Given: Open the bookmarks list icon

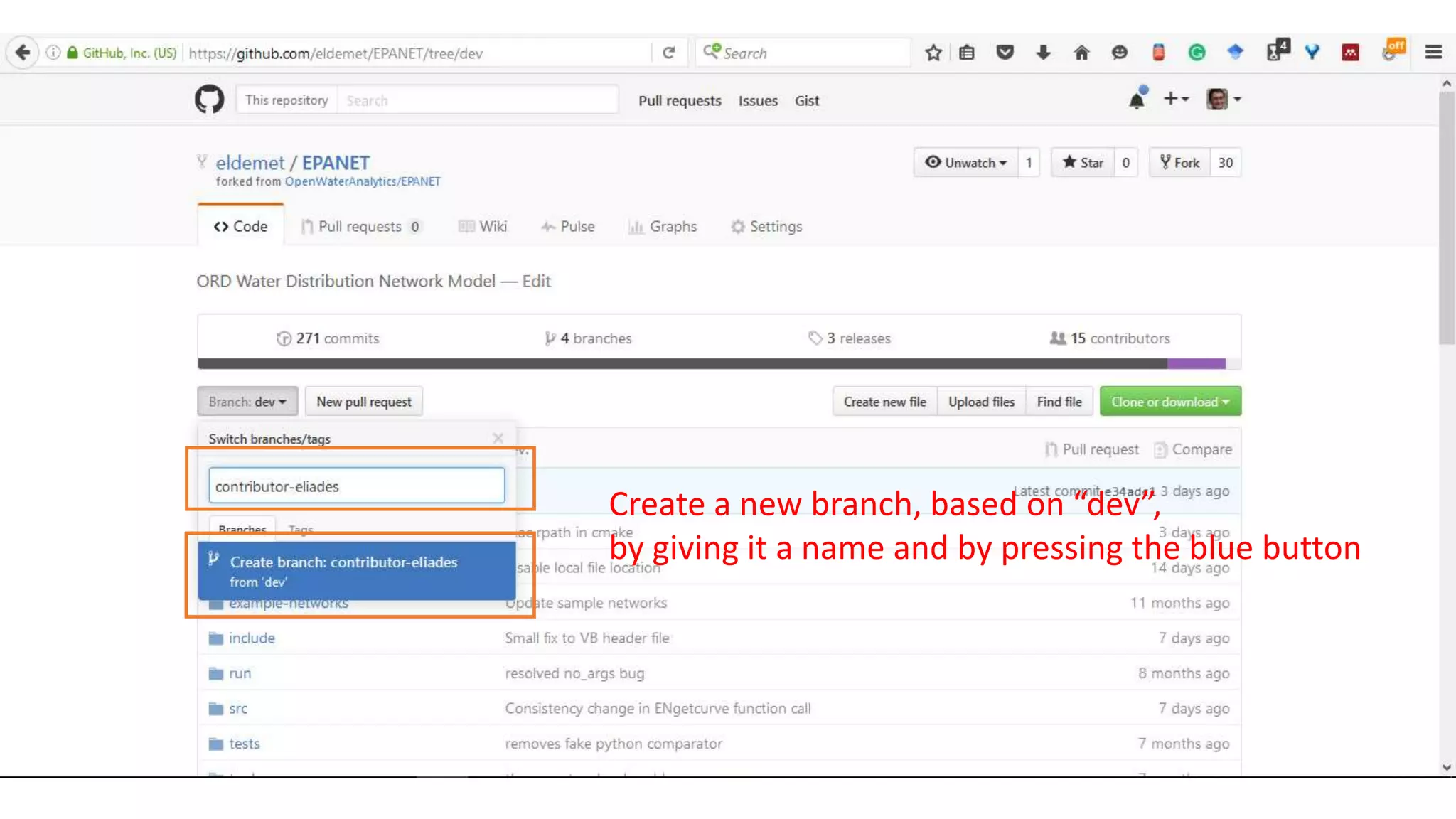Looking at the screenshot, I should [x=966, y=53].
